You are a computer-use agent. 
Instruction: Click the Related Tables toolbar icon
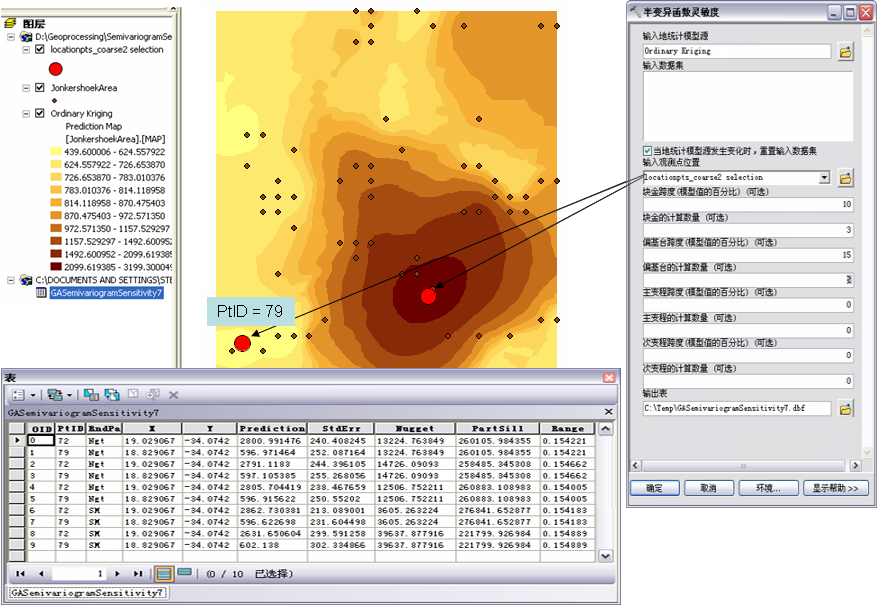pos(55,395)
